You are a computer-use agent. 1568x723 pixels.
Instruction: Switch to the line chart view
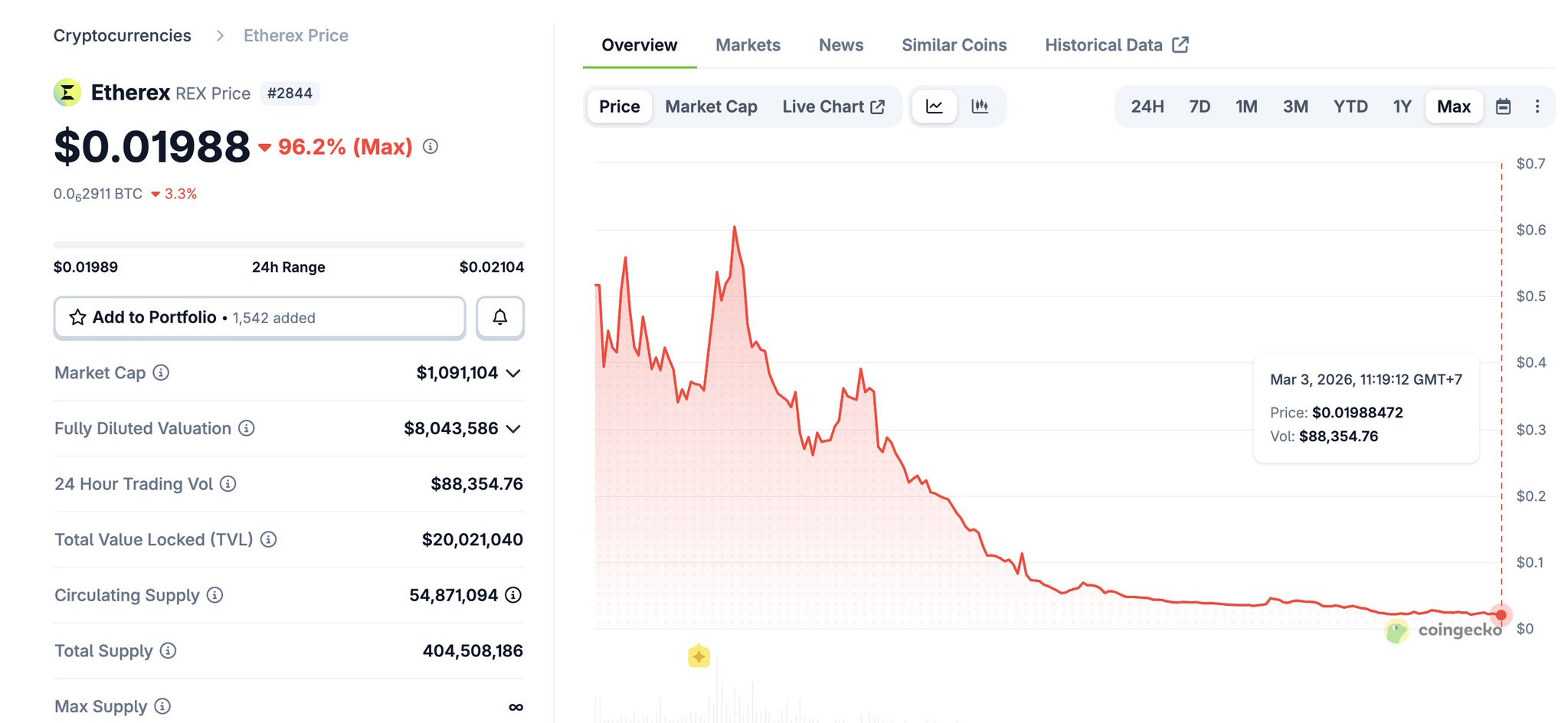(934, 106)
